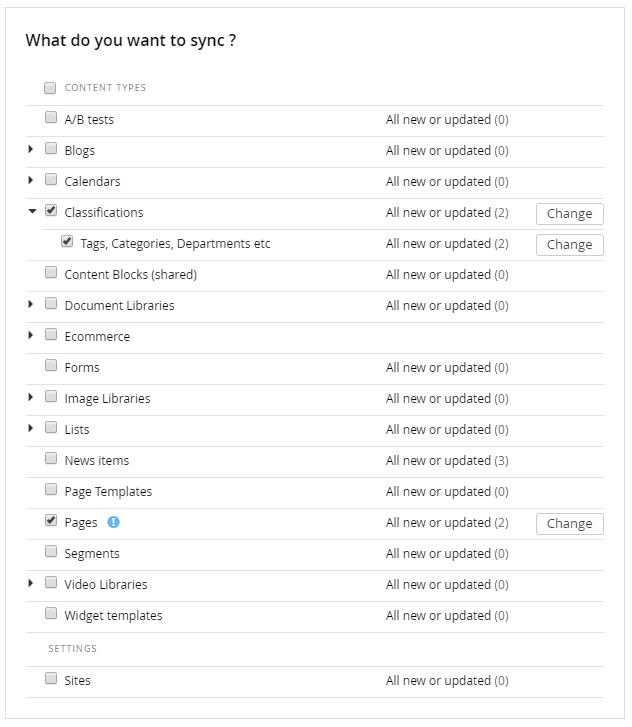Uncheck the Classifications checkbox
The image size is (632, 727).
tap(51, 211)
